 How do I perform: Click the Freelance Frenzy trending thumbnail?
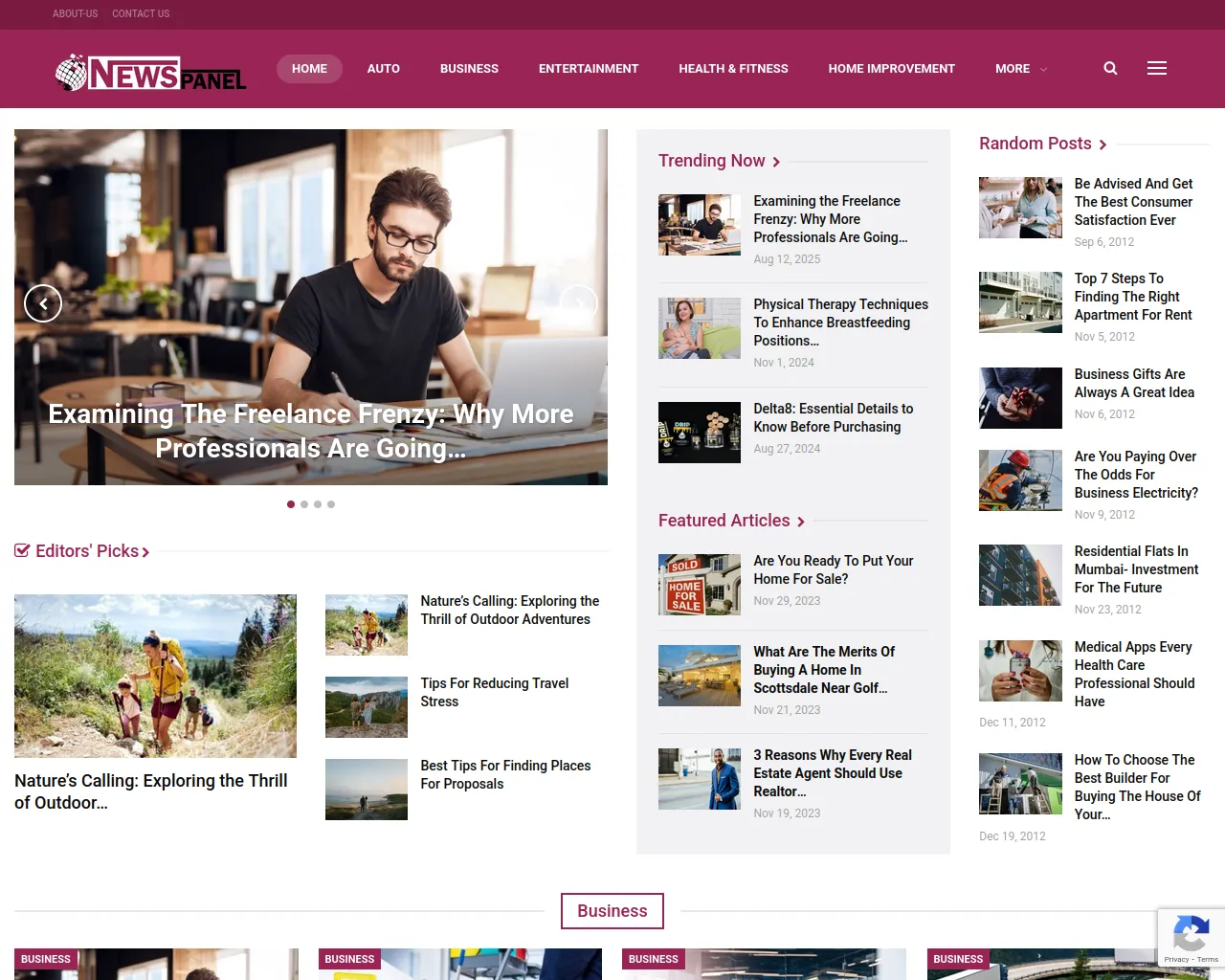tap(700, 225)
